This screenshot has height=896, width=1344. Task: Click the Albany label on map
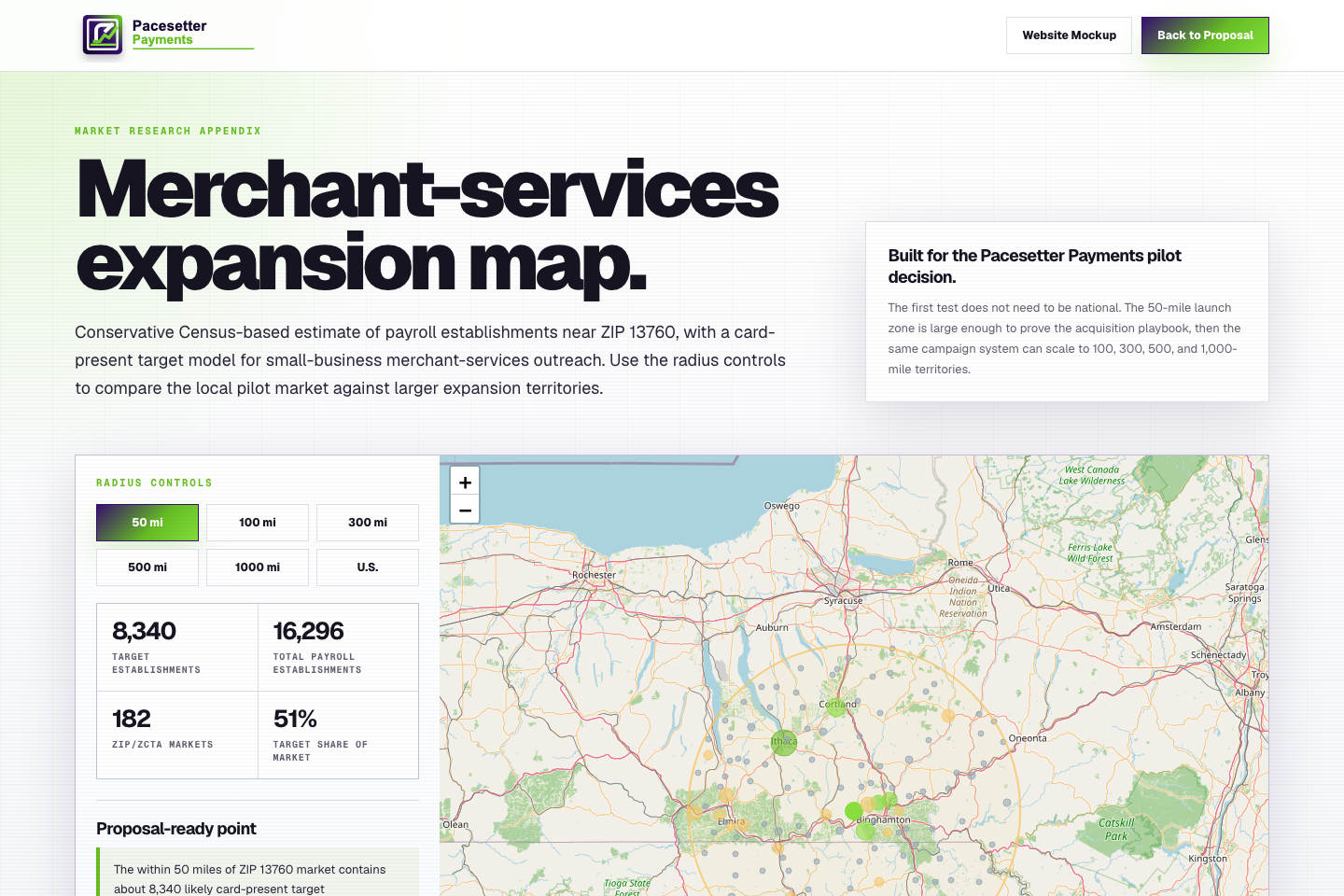[x=1250, y=693]
